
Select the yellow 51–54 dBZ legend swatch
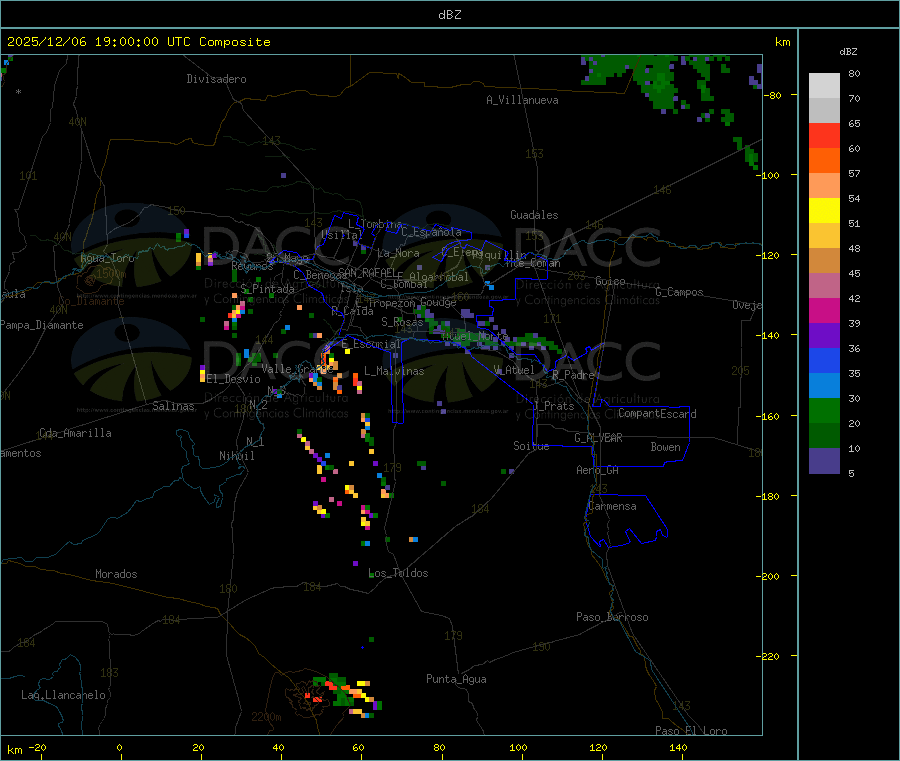click(824, 211)
